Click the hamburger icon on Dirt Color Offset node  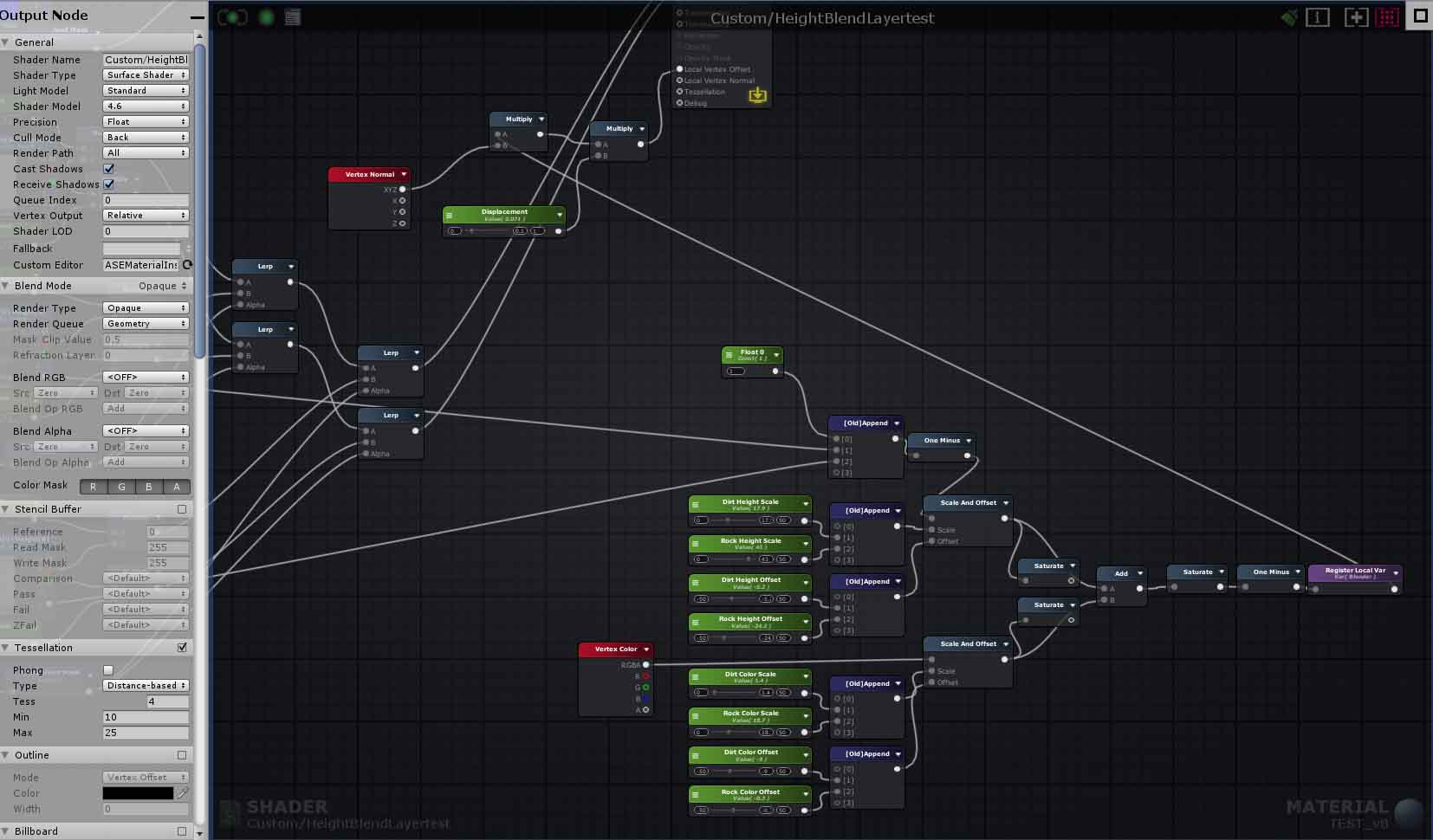click(695, 755)
